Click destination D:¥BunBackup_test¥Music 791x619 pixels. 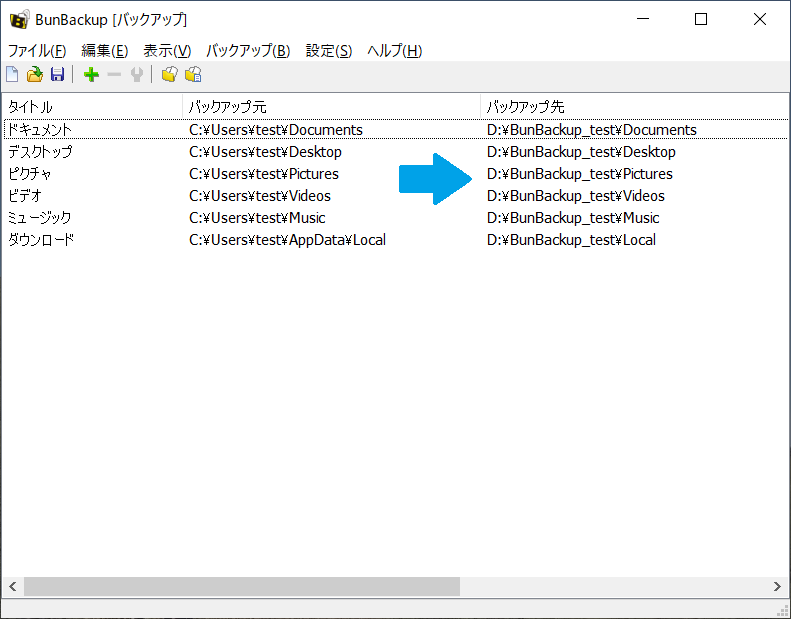click(573, 218)
